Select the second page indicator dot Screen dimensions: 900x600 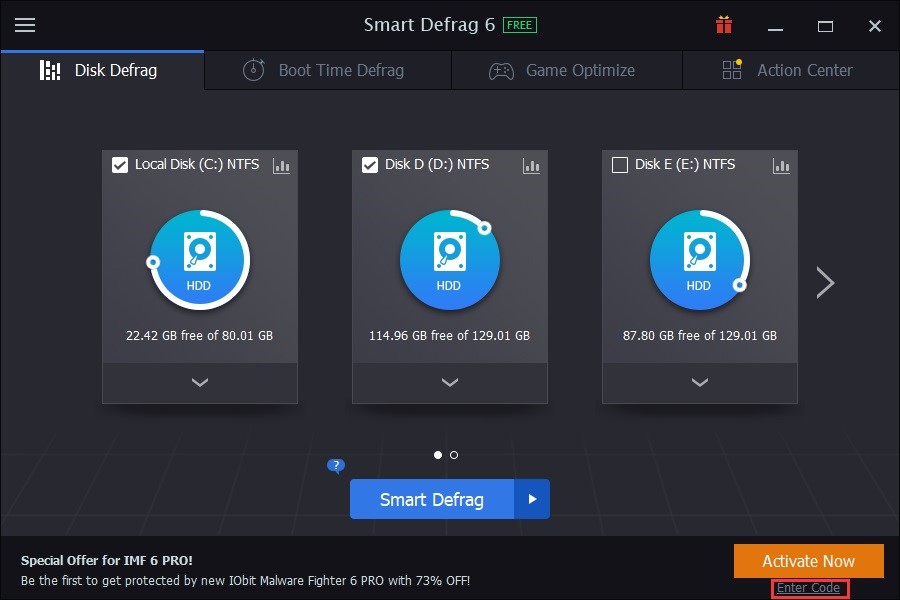click(x=454, y=454)
